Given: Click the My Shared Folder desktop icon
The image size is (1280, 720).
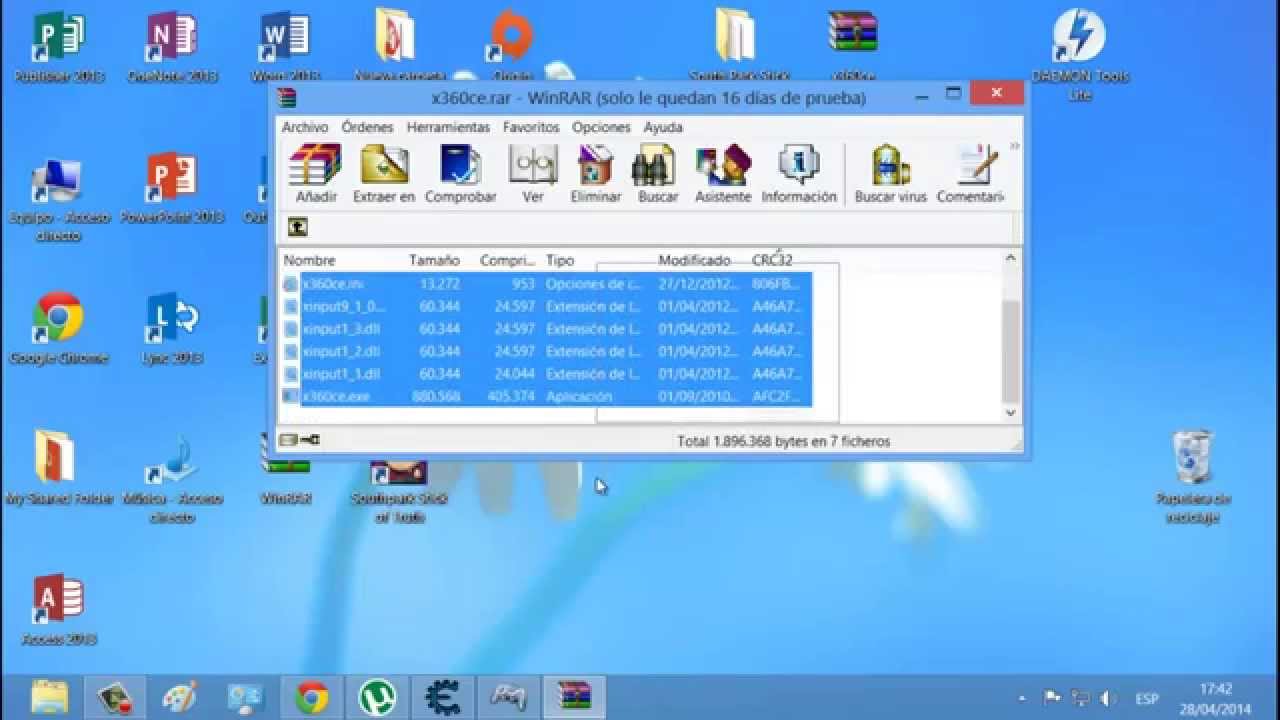Looking at the screenshot, I should (x=58, y=468).
